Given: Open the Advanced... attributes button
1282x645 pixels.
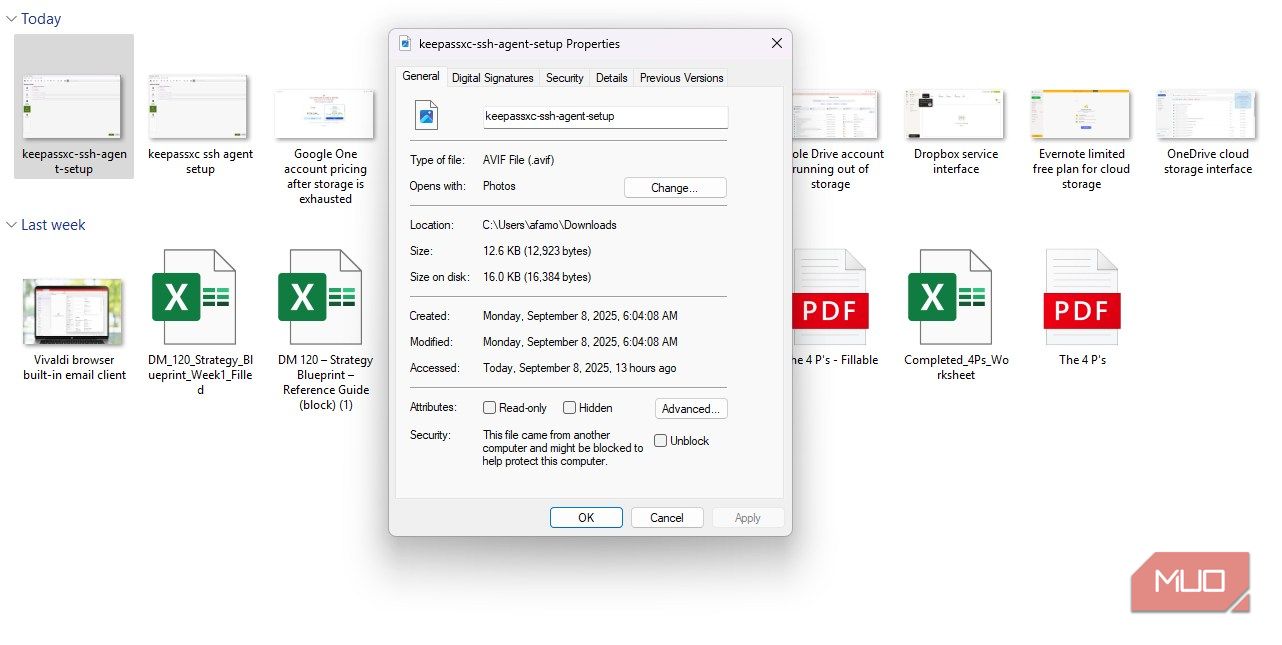Looking at the screenshot, I should point(691,408).
